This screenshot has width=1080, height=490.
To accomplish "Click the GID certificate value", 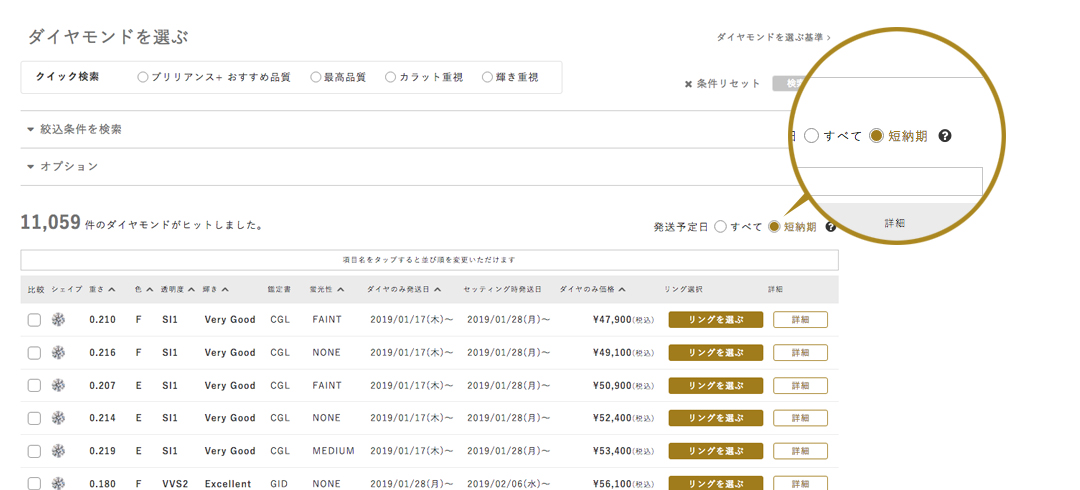I will [x=280, y=484].
